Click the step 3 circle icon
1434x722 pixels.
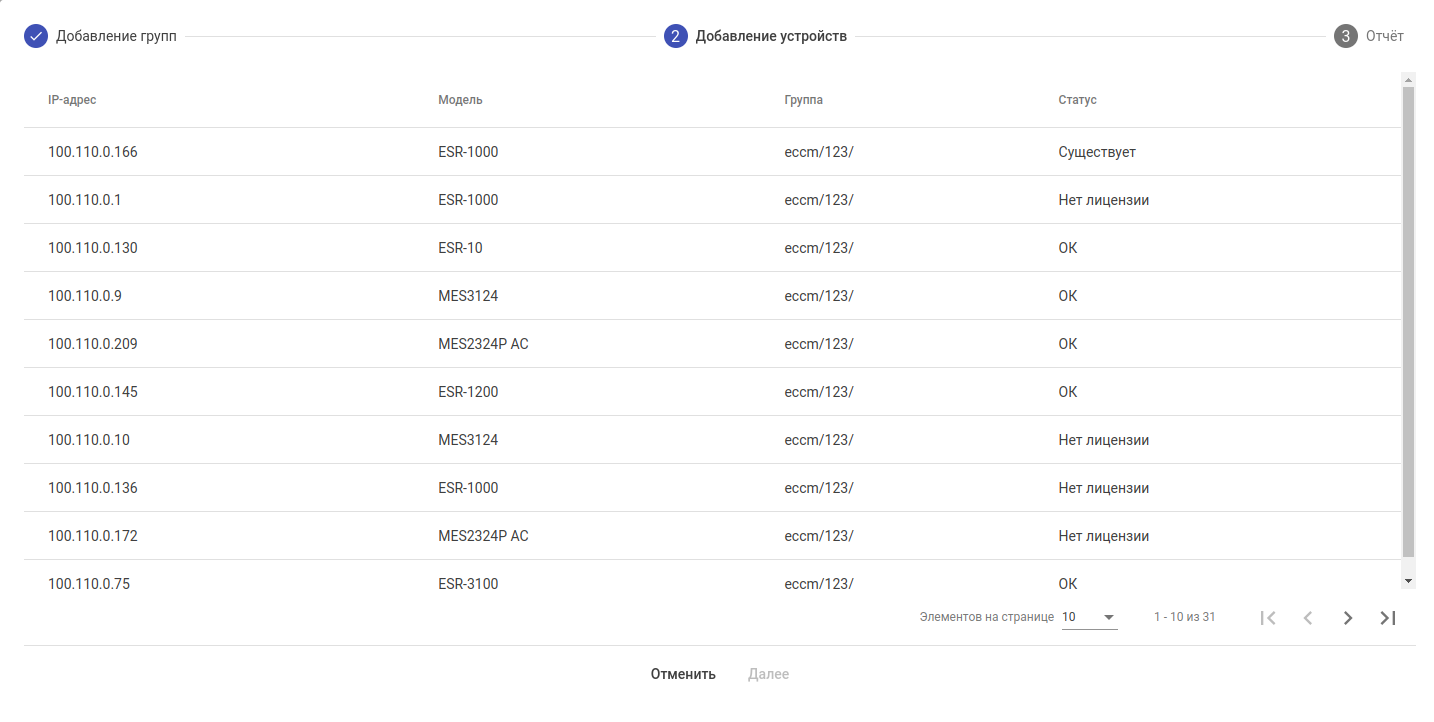pyautogui.click(x=1345, y=37)
